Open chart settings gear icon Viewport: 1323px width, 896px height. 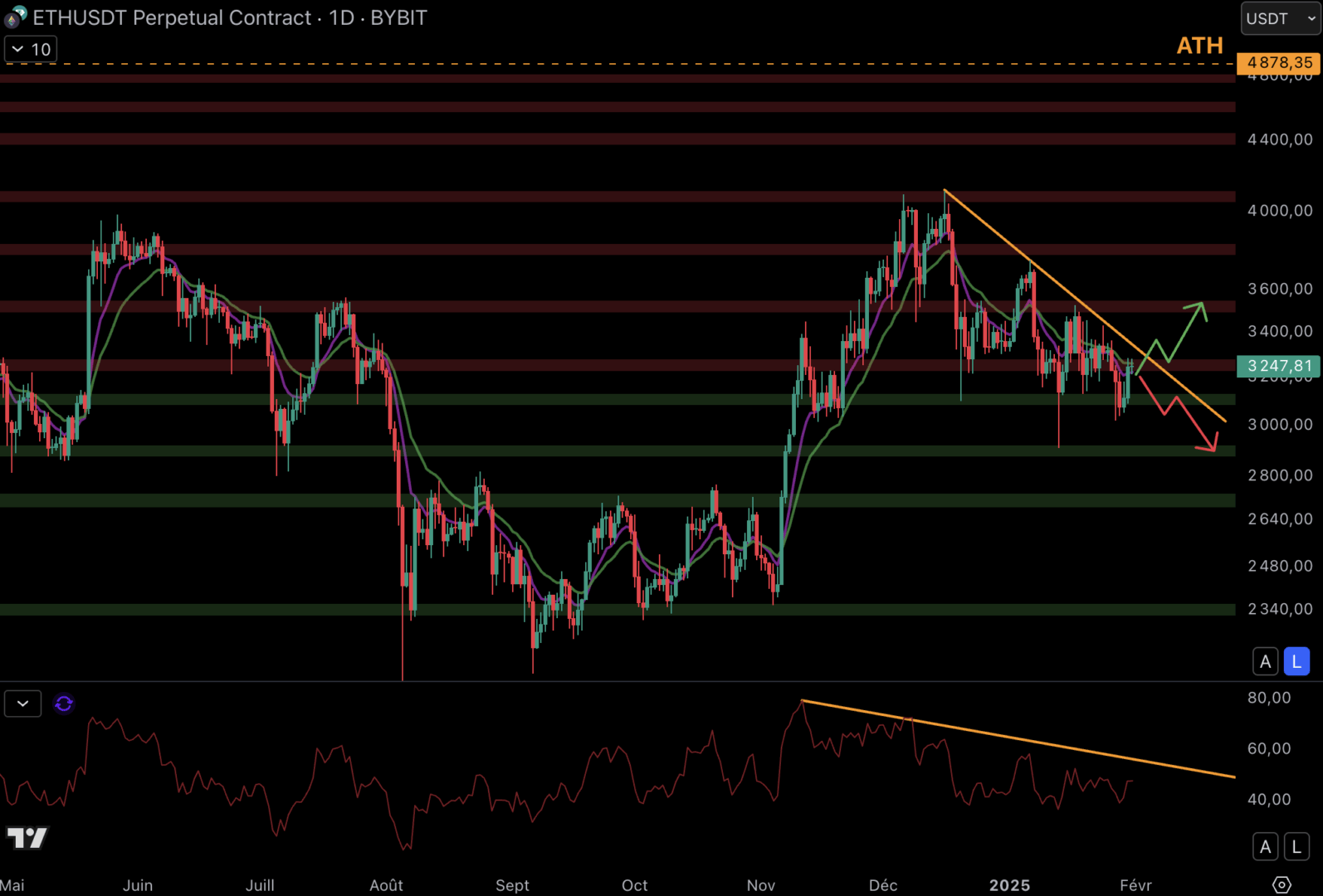[x=1282, y=884]
